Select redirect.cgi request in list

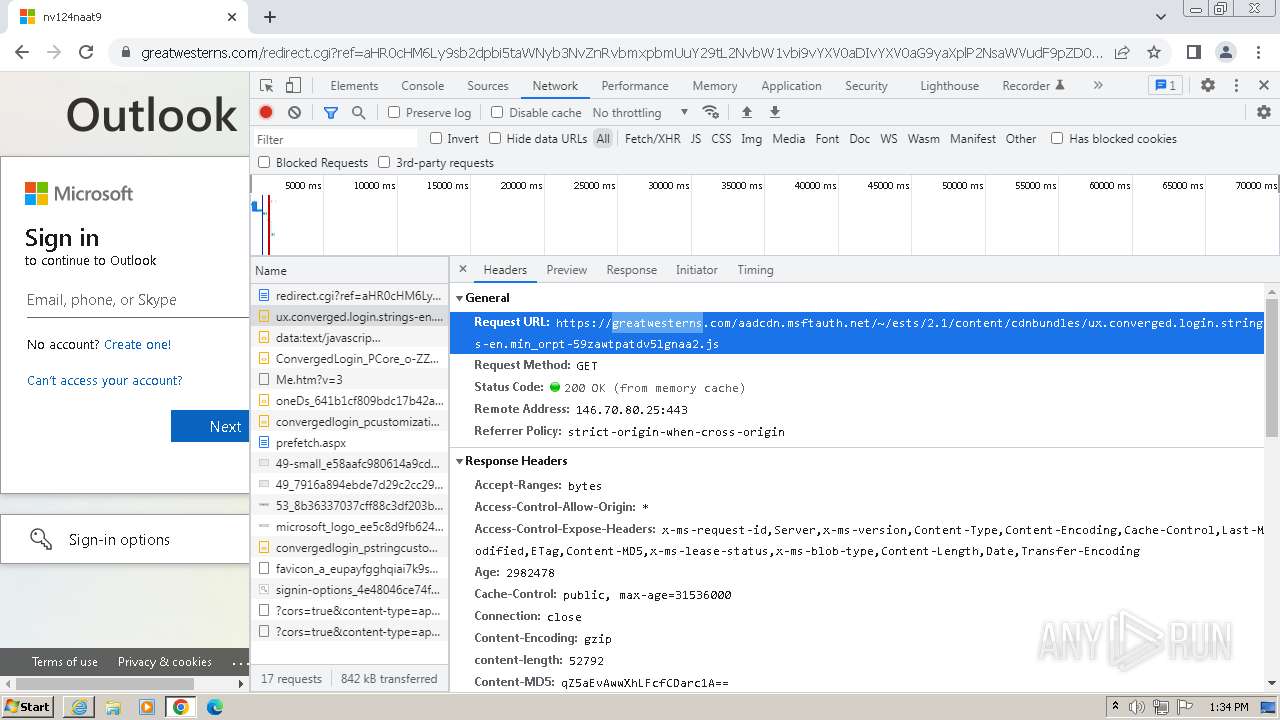point(350,296)
